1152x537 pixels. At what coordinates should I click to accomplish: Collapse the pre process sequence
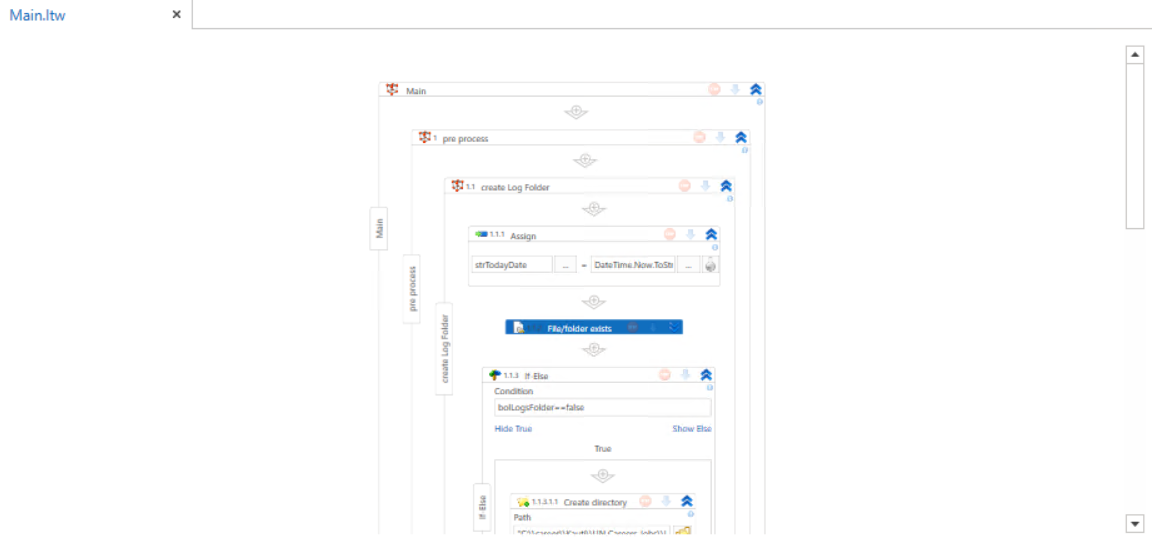coord(741,137)
